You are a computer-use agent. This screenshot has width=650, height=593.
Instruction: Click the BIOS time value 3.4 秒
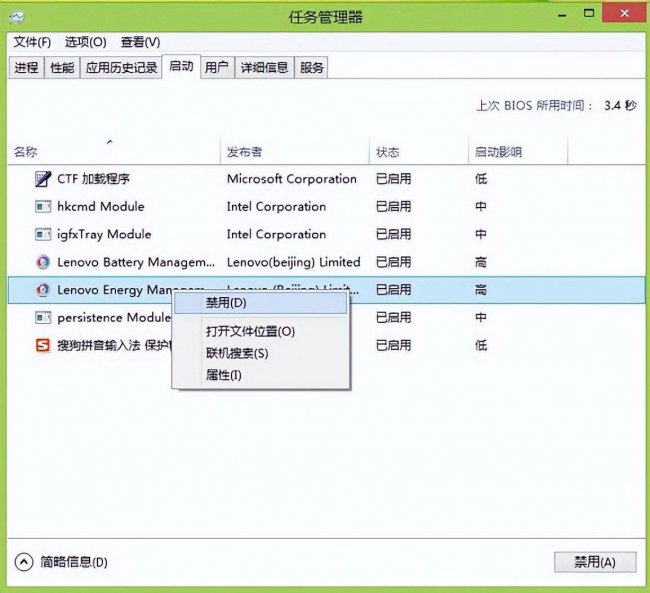tap(620, 106)
